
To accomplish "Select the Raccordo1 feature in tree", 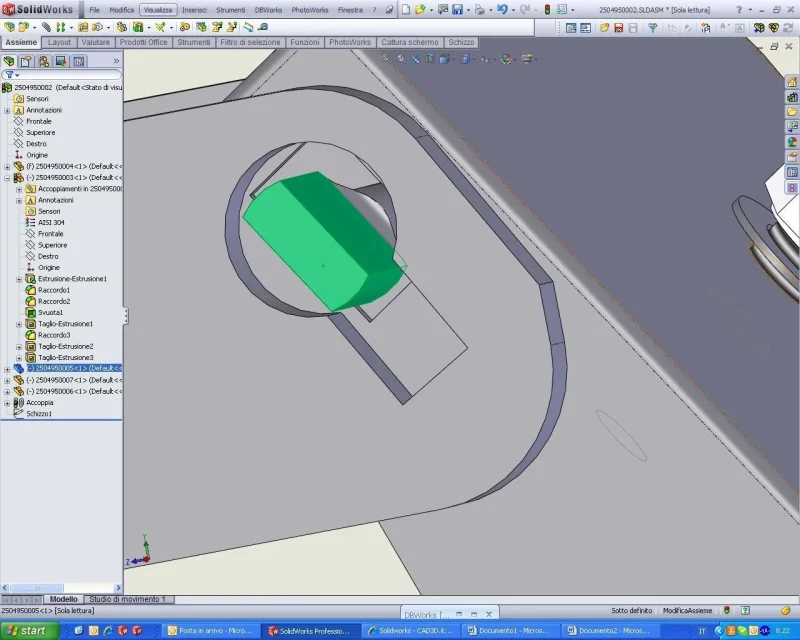I will tap(54, 290).
